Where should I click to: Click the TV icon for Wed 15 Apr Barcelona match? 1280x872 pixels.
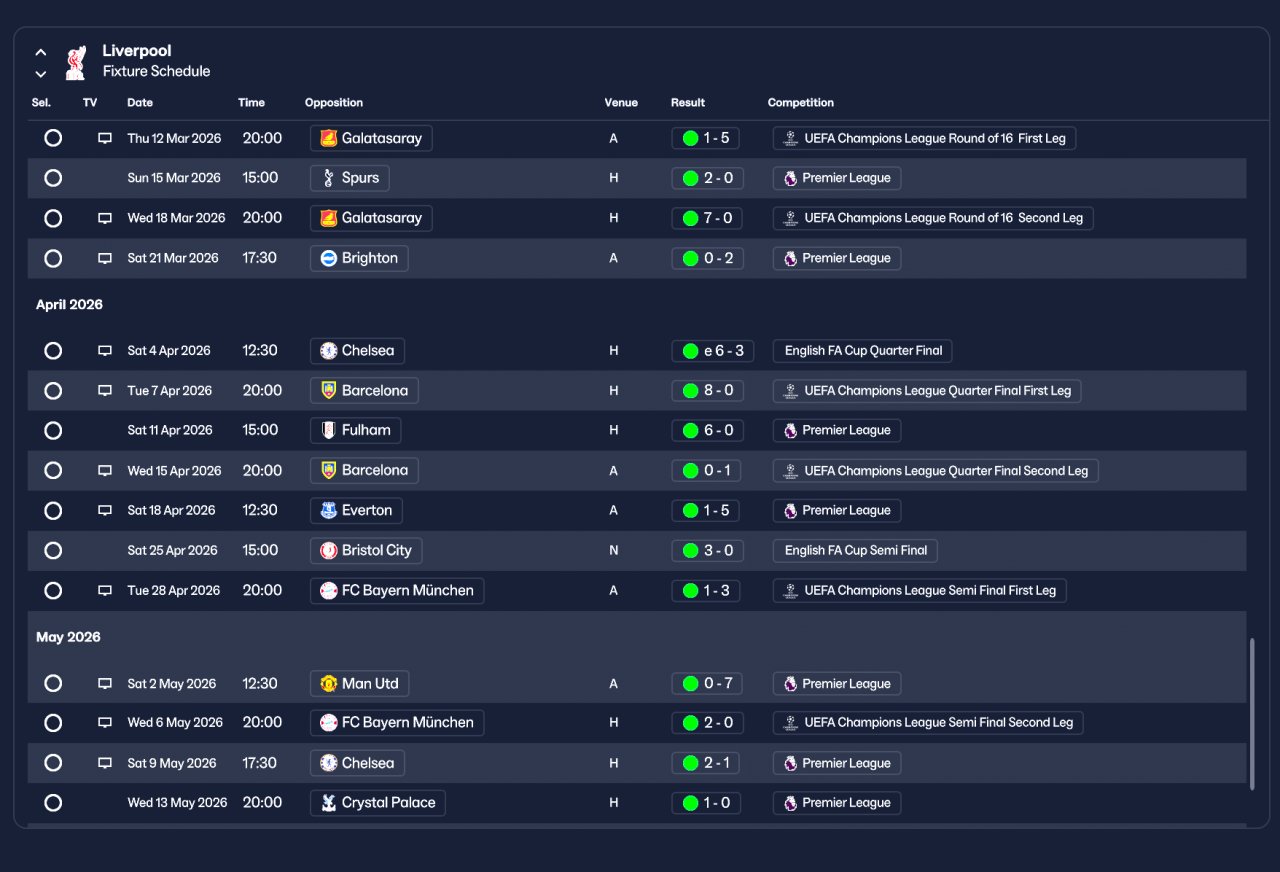point(105,471)
